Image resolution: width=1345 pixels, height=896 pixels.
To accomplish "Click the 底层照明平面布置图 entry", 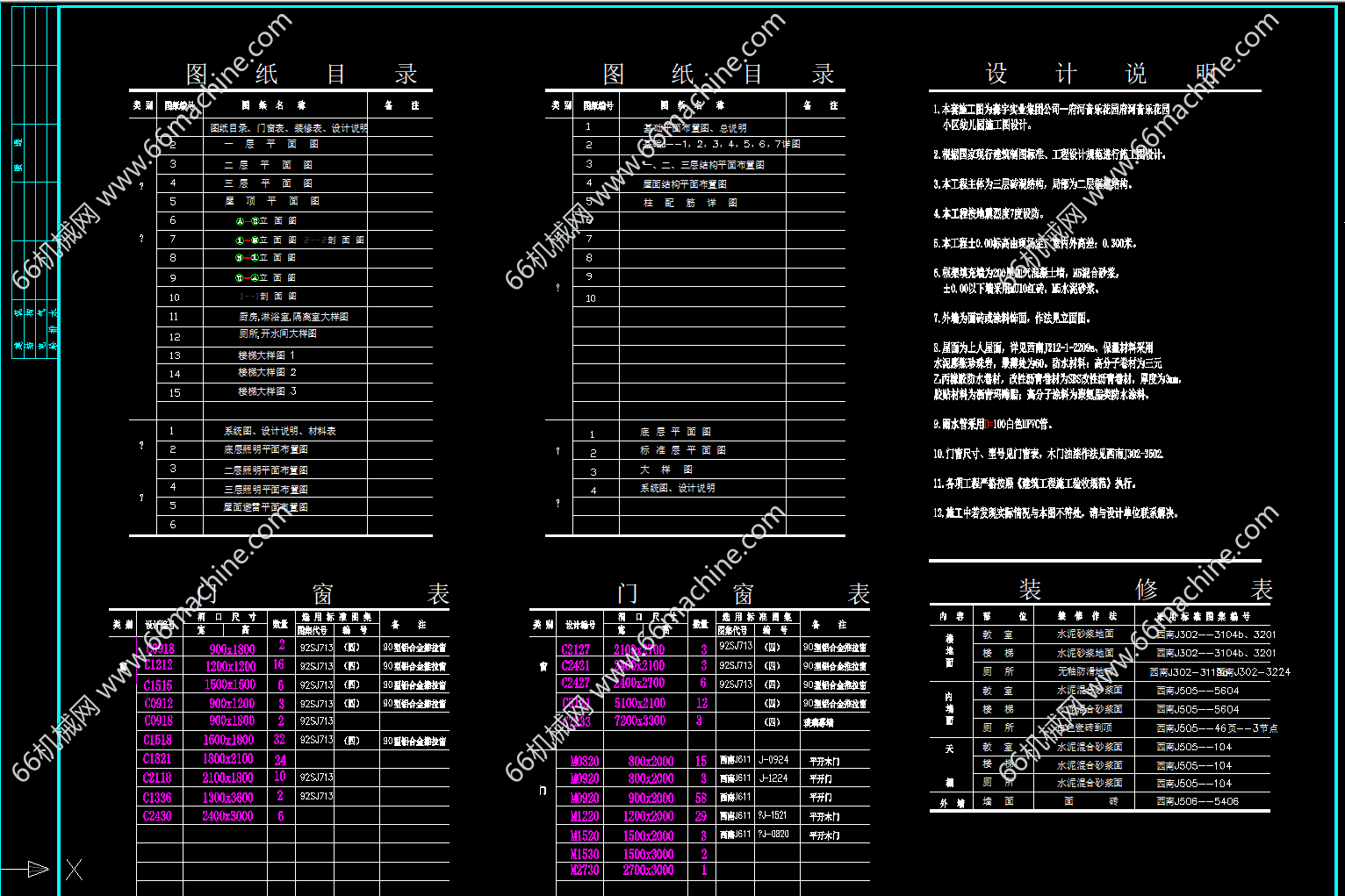I will pos(266,449).
